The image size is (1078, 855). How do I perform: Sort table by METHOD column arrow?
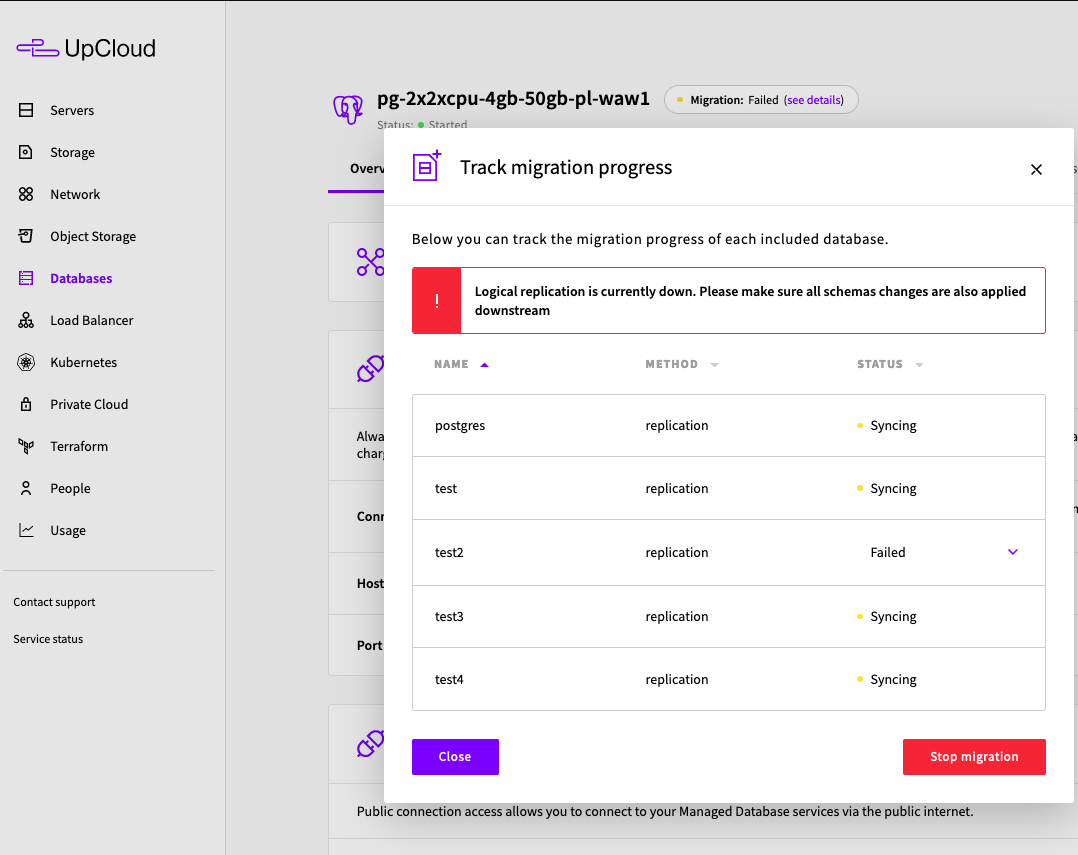click(714, 365)
